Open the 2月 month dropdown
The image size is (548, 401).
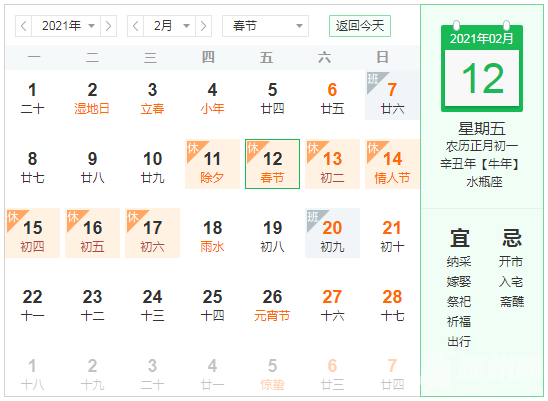tap(170, 26)
